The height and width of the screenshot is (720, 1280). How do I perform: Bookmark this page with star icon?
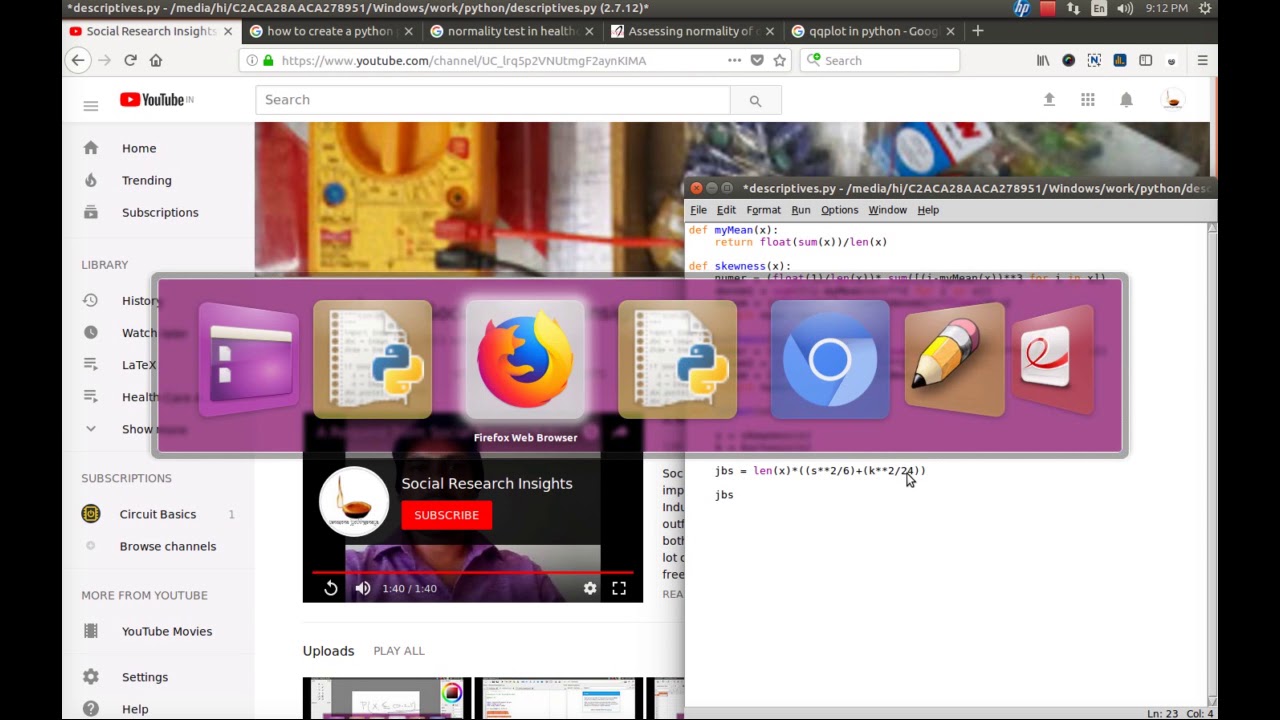780,60
